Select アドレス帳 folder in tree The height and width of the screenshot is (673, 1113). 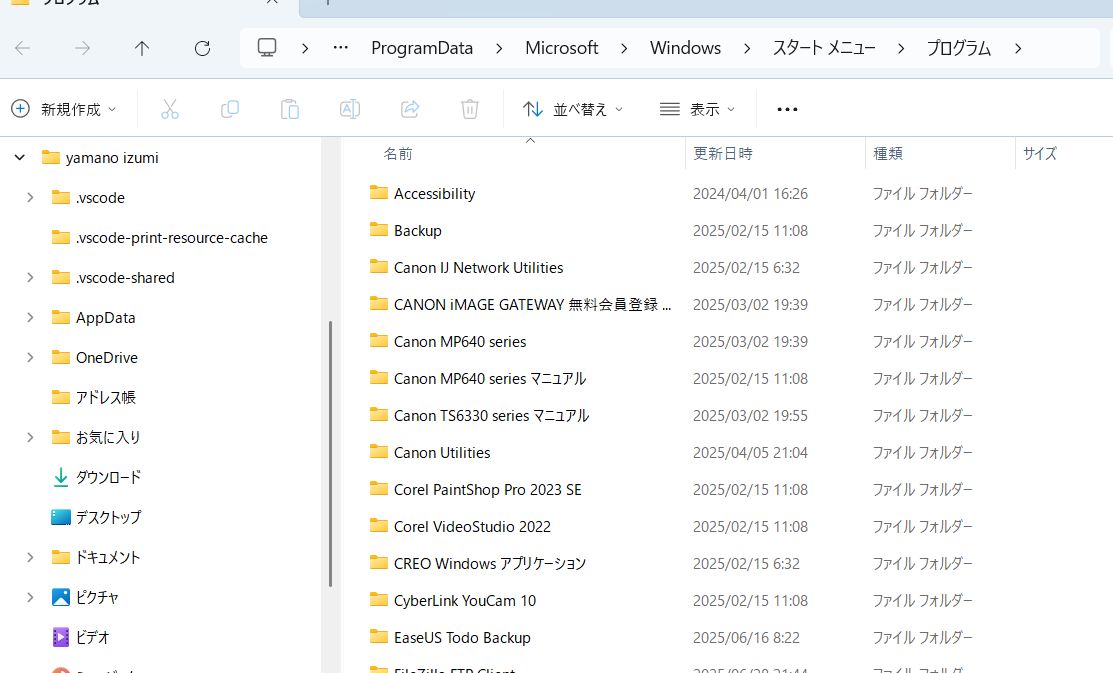(106, 398)
